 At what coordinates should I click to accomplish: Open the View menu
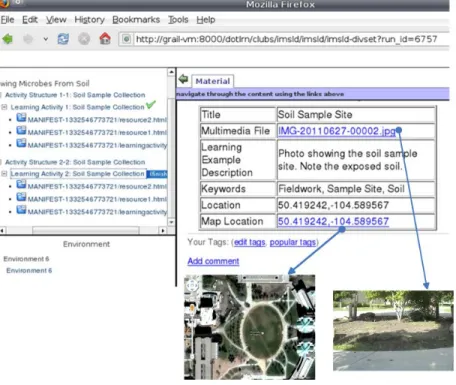coord(56,20)
